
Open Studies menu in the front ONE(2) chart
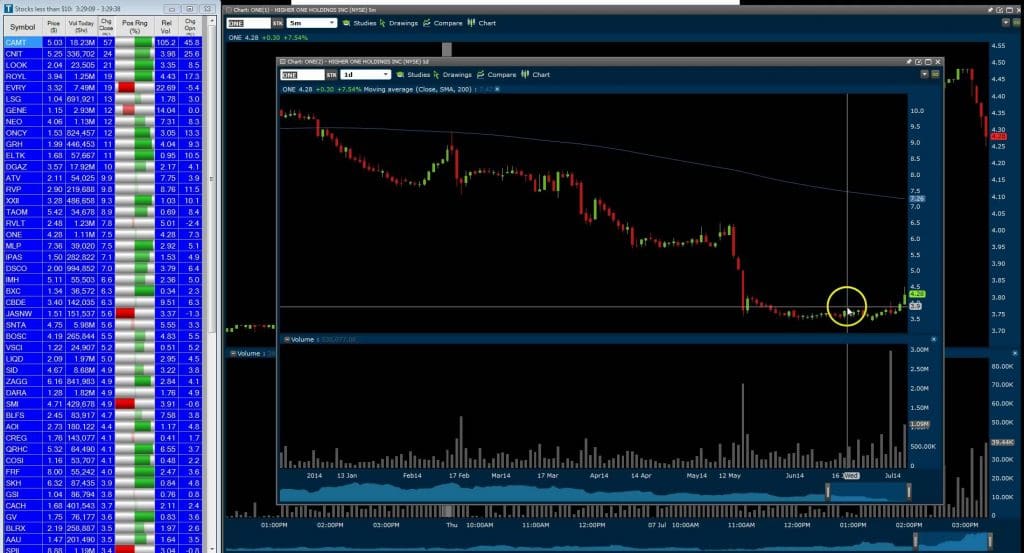419,74
